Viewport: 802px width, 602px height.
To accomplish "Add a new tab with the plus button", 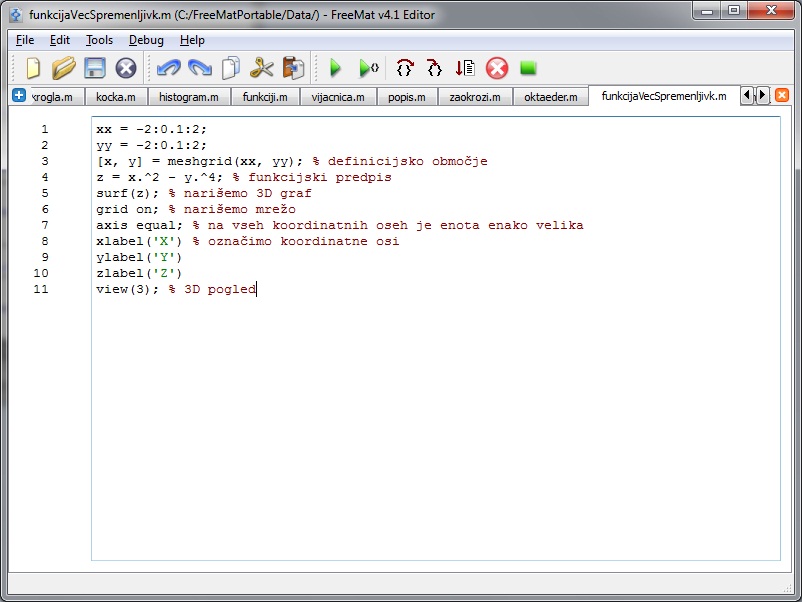I will (19, 95).
